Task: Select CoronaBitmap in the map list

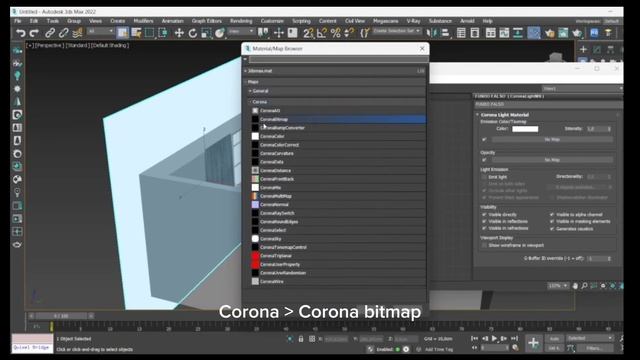Action: click(338, 119)
